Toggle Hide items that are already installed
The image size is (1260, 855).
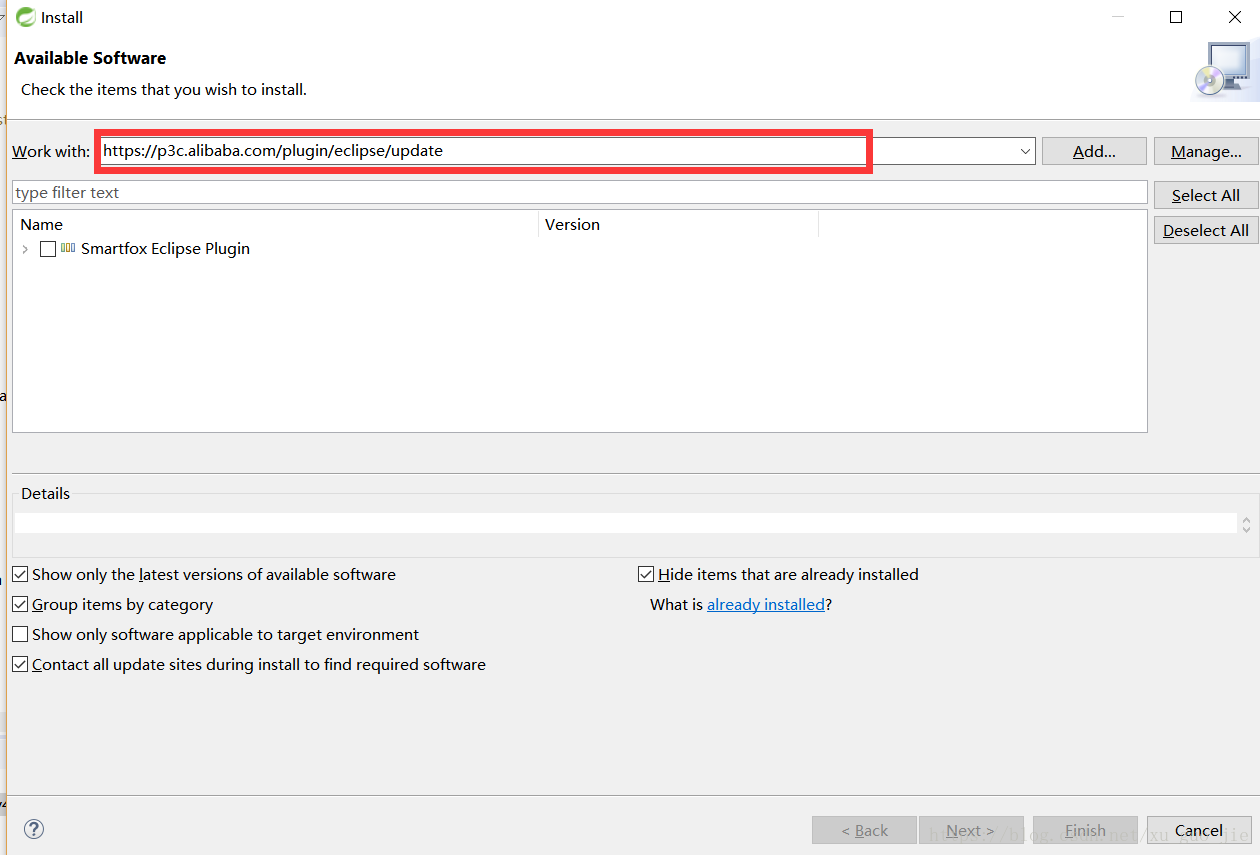[x=646, y=575]
